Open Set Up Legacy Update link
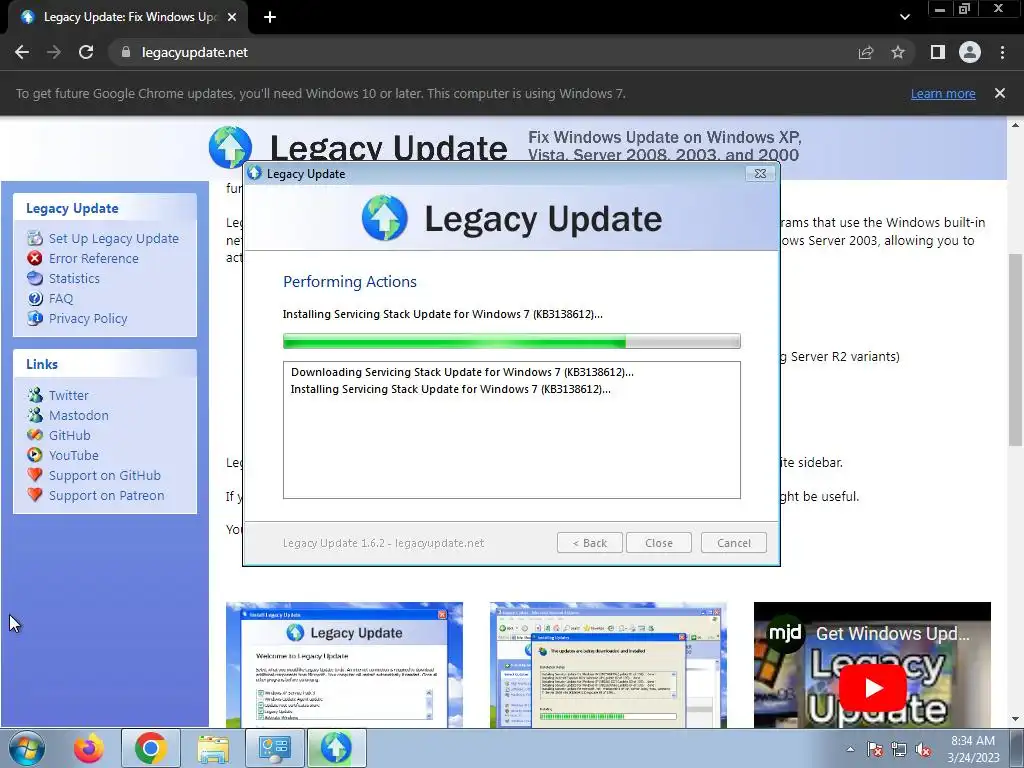This screenshot has width=1024, height=768. point(114,238)
